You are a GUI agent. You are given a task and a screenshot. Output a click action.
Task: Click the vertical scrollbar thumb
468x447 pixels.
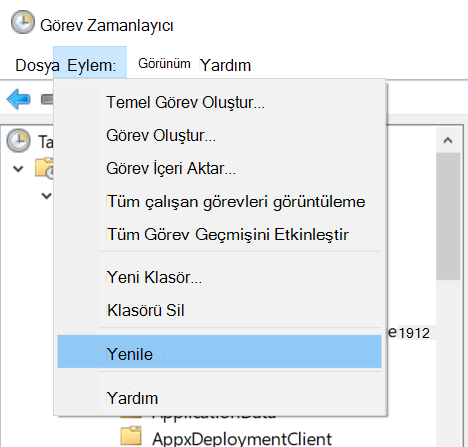(448, 217)
